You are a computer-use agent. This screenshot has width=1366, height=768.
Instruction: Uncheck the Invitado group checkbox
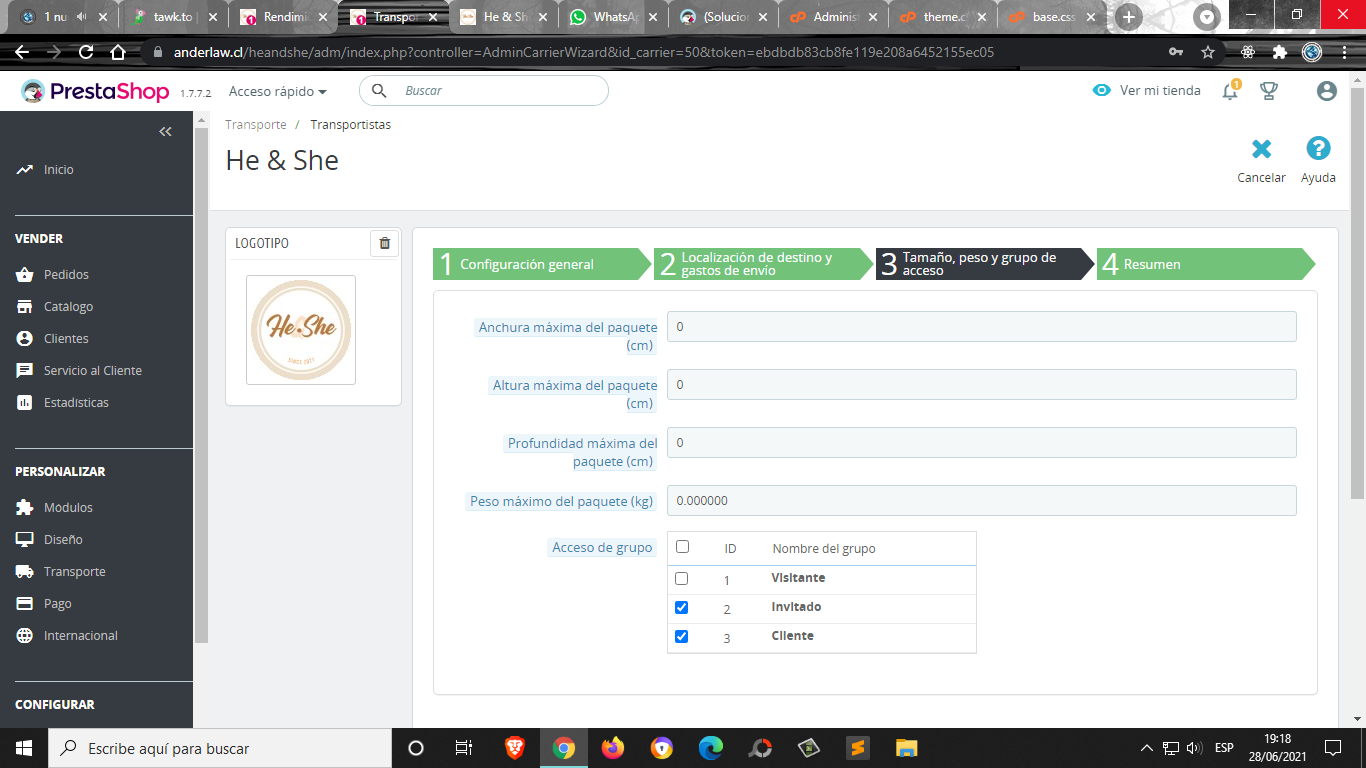click(682, 607)
